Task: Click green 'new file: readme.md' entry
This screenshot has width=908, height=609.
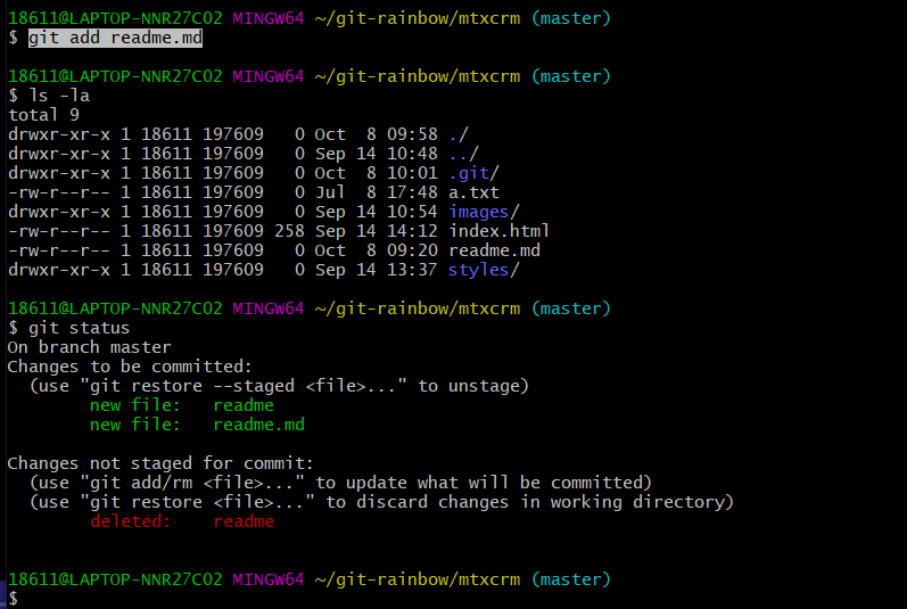Action: tap(197, 424)
